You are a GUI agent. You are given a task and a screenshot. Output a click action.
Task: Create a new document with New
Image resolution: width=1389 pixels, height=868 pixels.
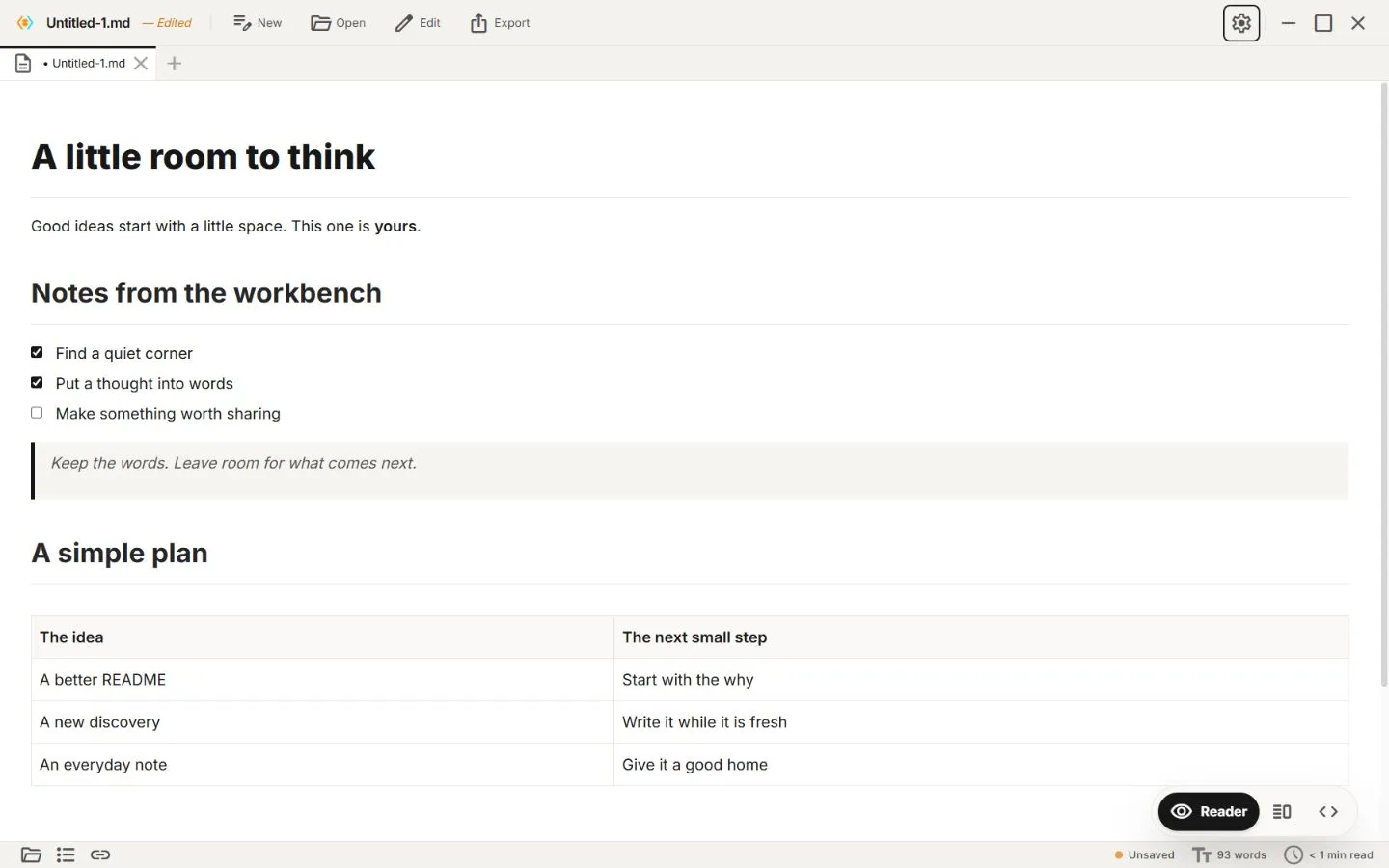258,23
